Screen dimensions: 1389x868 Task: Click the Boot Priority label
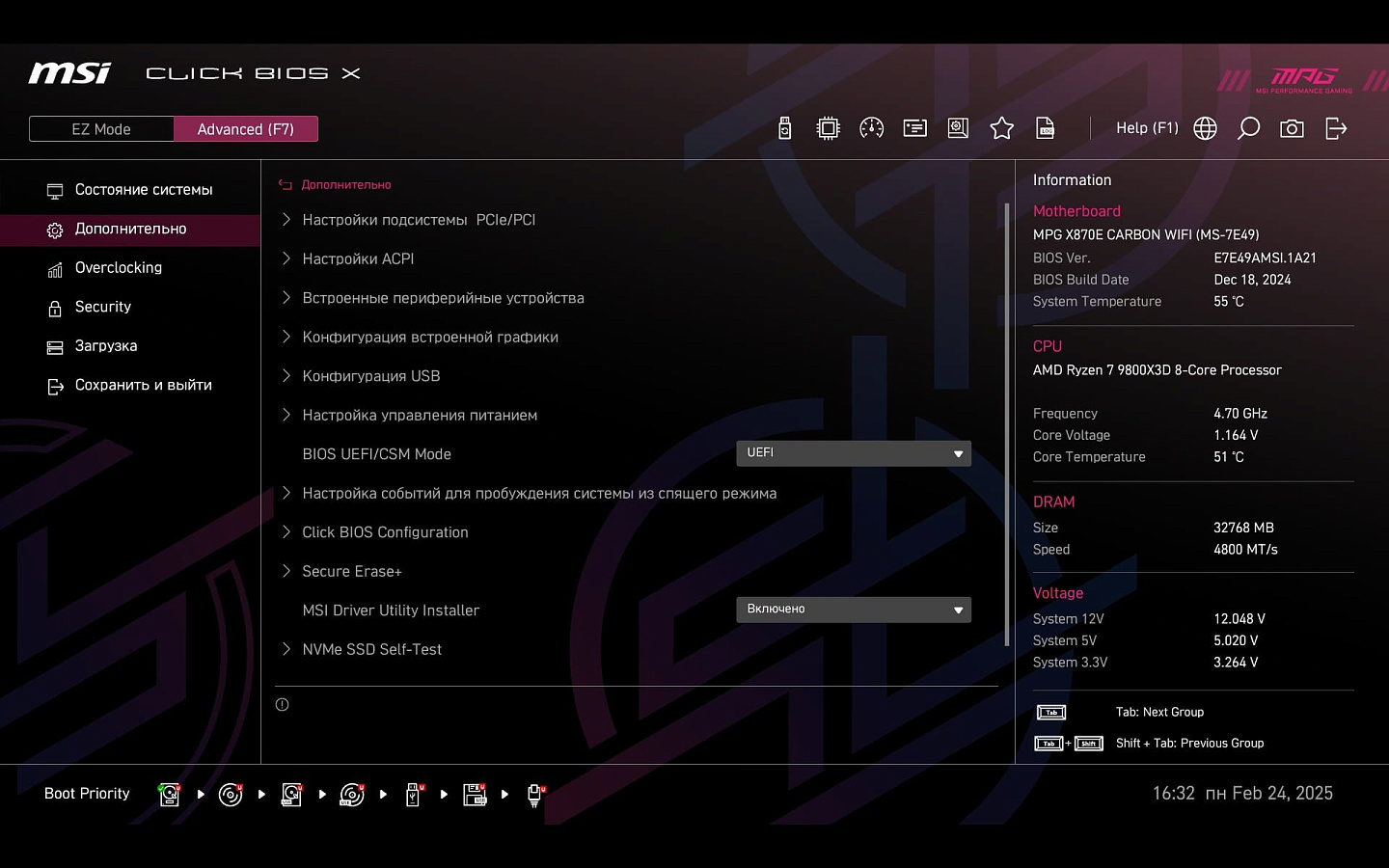point(87,794)
